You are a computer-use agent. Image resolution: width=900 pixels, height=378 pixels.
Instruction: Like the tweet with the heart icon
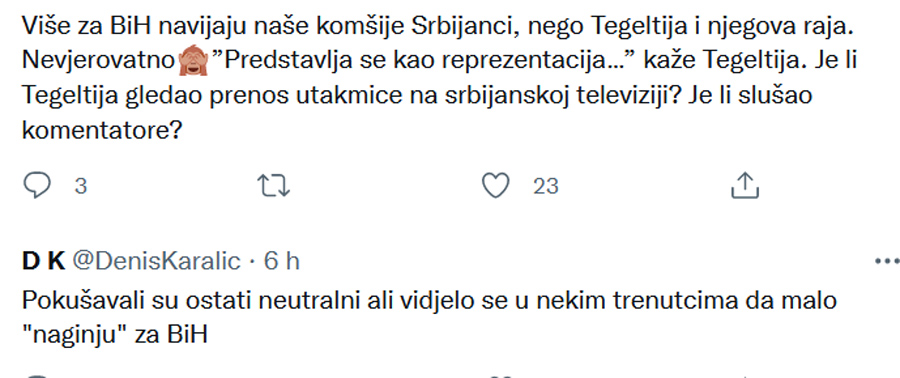pyautogui.click(x=495, y=186)
